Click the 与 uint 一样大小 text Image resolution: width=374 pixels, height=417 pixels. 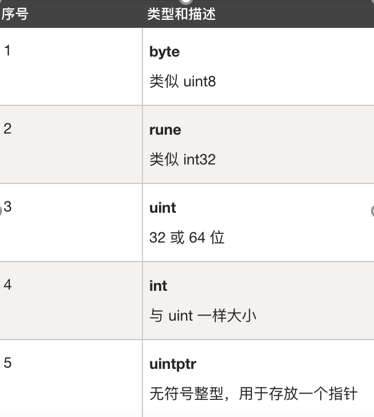point(203,316)
